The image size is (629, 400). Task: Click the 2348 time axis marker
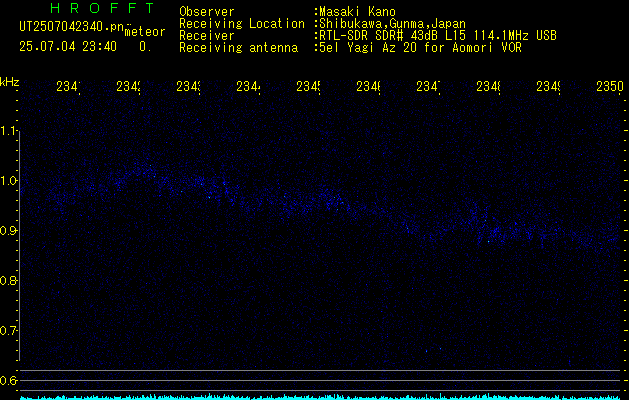[489, 86]
